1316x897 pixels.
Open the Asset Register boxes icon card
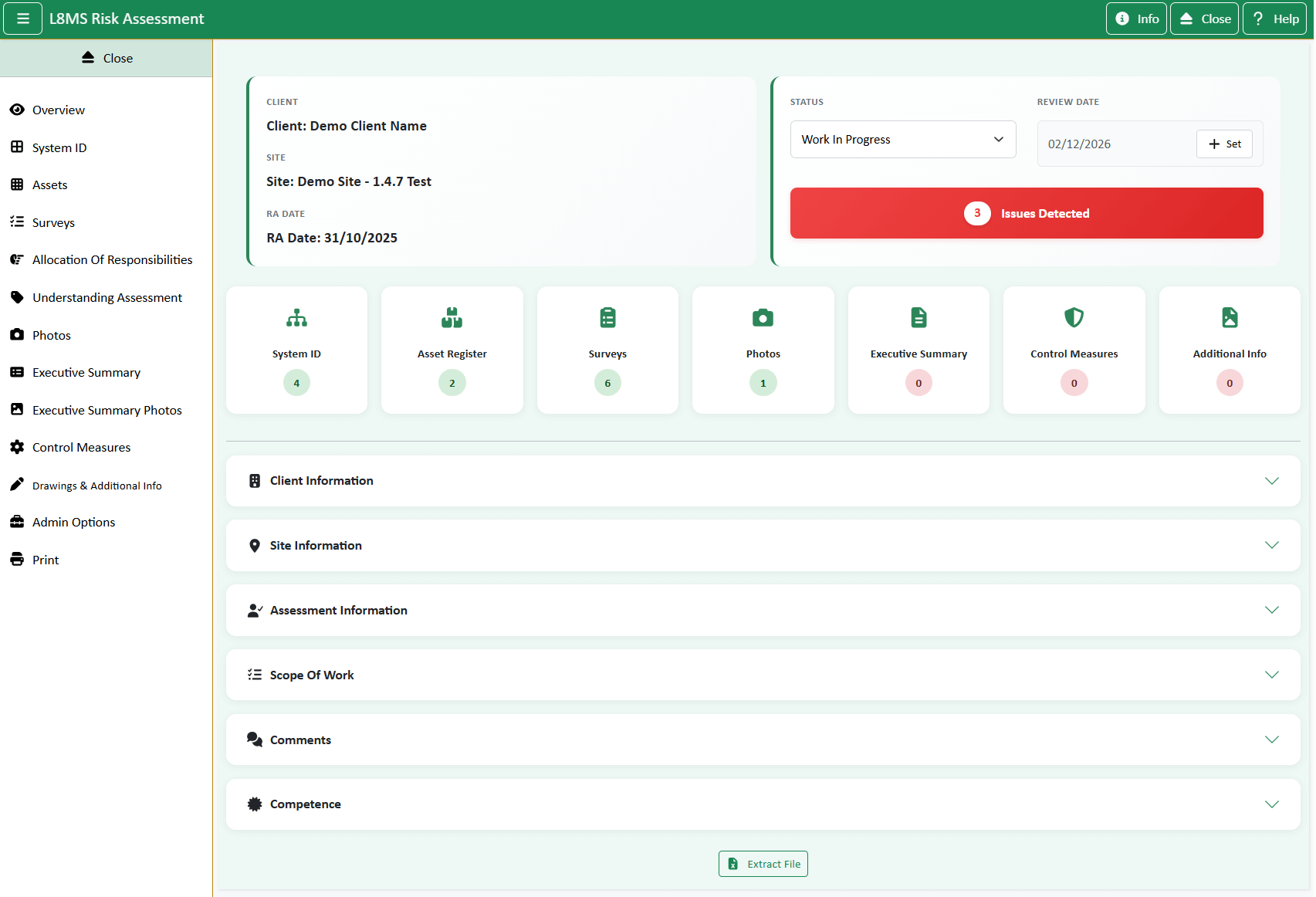coord(452,350)
